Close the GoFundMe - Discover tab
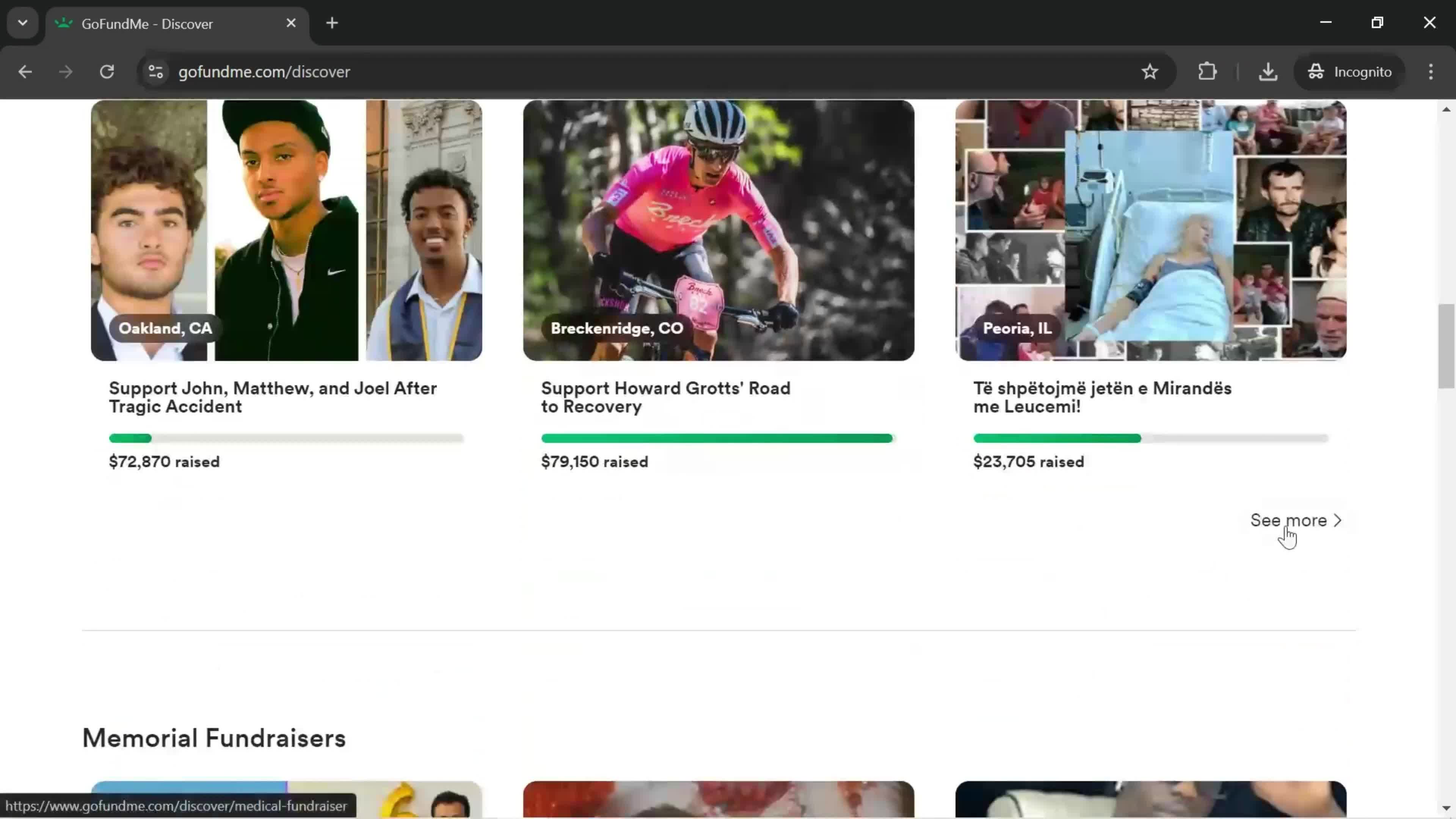Viewport: 1456px width, 819px height. pos(291,23)
